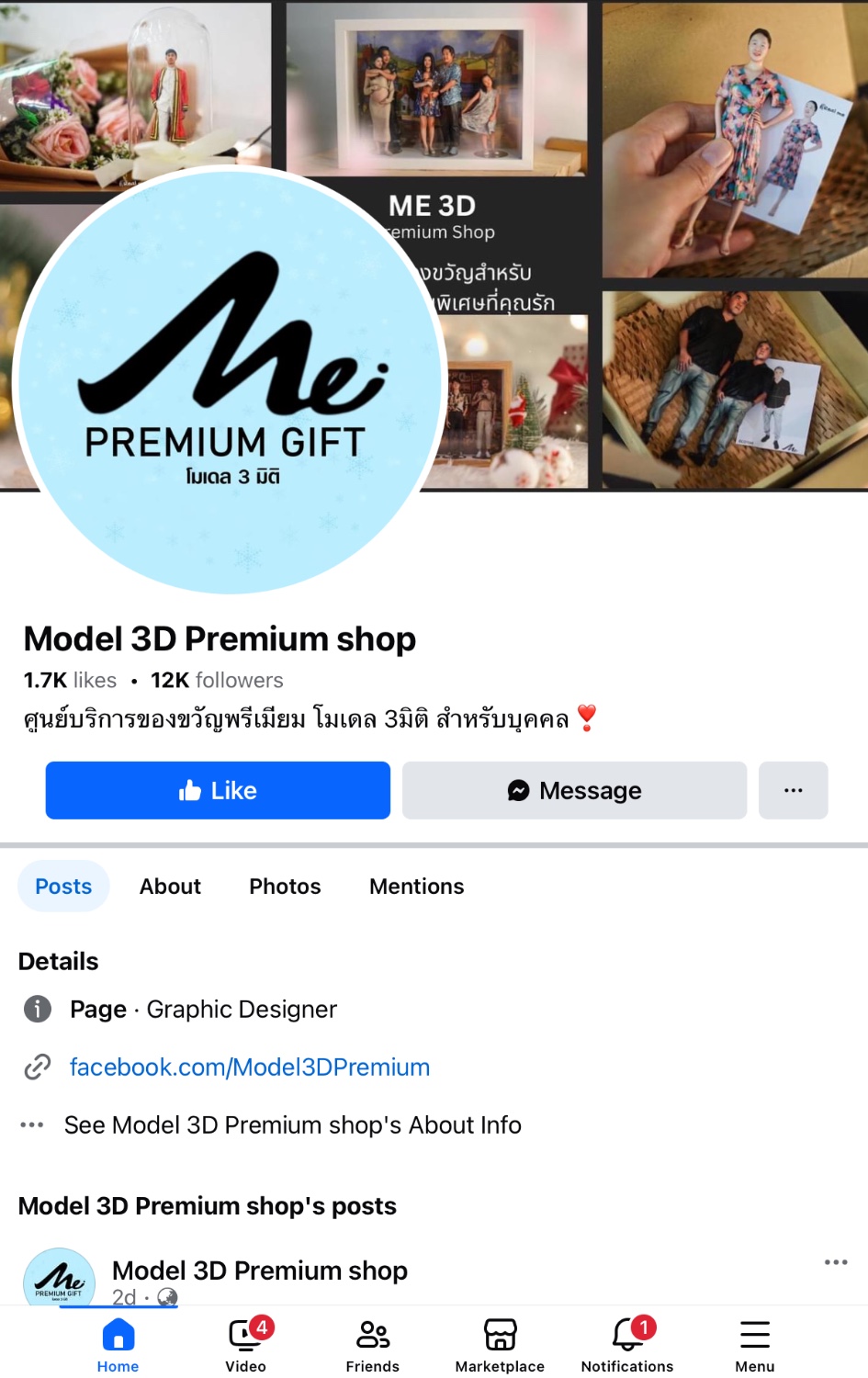This screenshot has width=868, height=1378.
Task: Open the Marketplace storefront icon
Action: click(501, 1334)
